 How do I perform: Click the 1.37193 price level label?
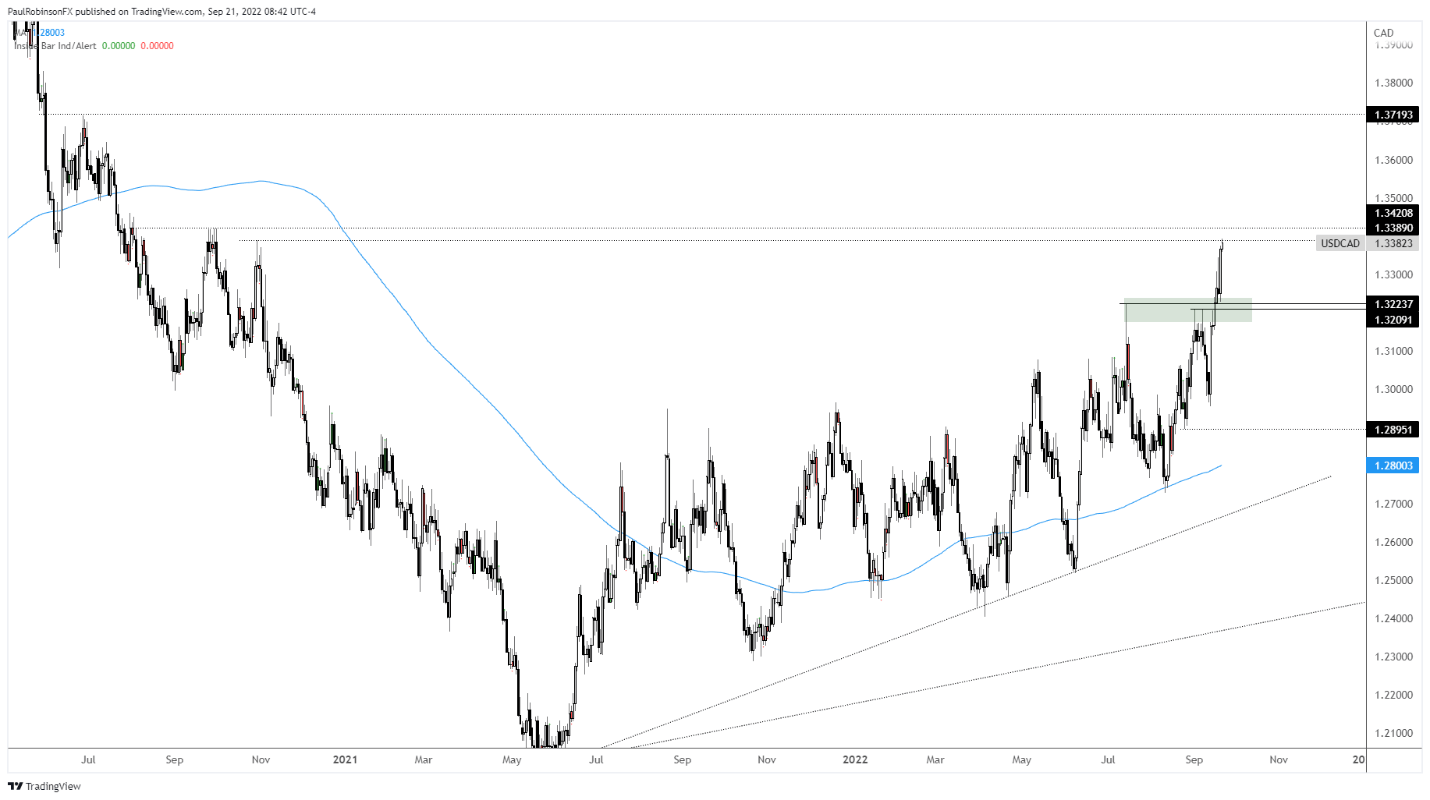[1392, 116]
